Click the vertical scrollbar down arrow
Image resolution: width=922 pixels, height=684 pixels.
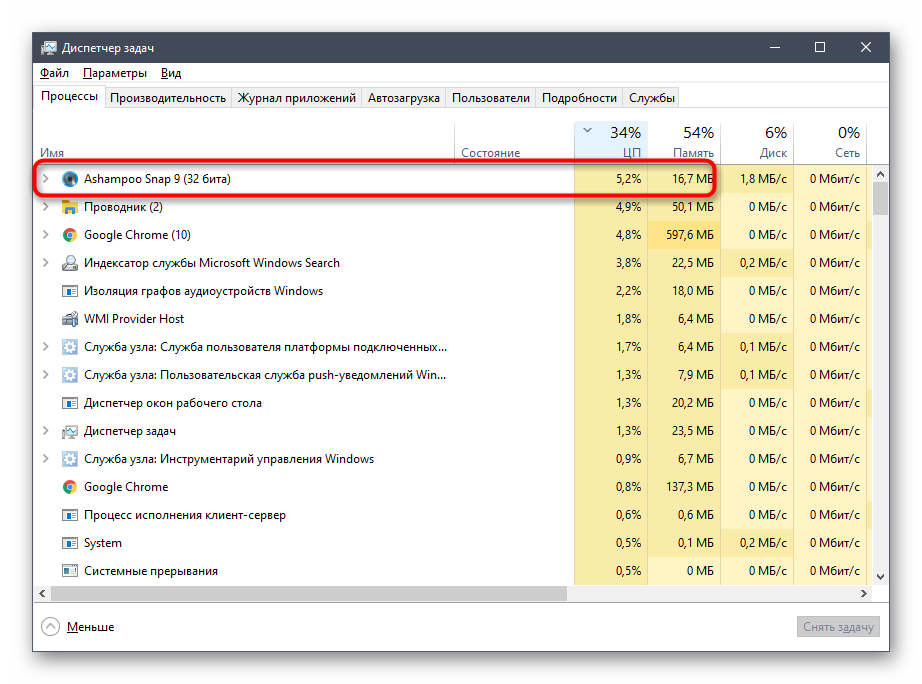pyautogui.click(x=881, y=576)
